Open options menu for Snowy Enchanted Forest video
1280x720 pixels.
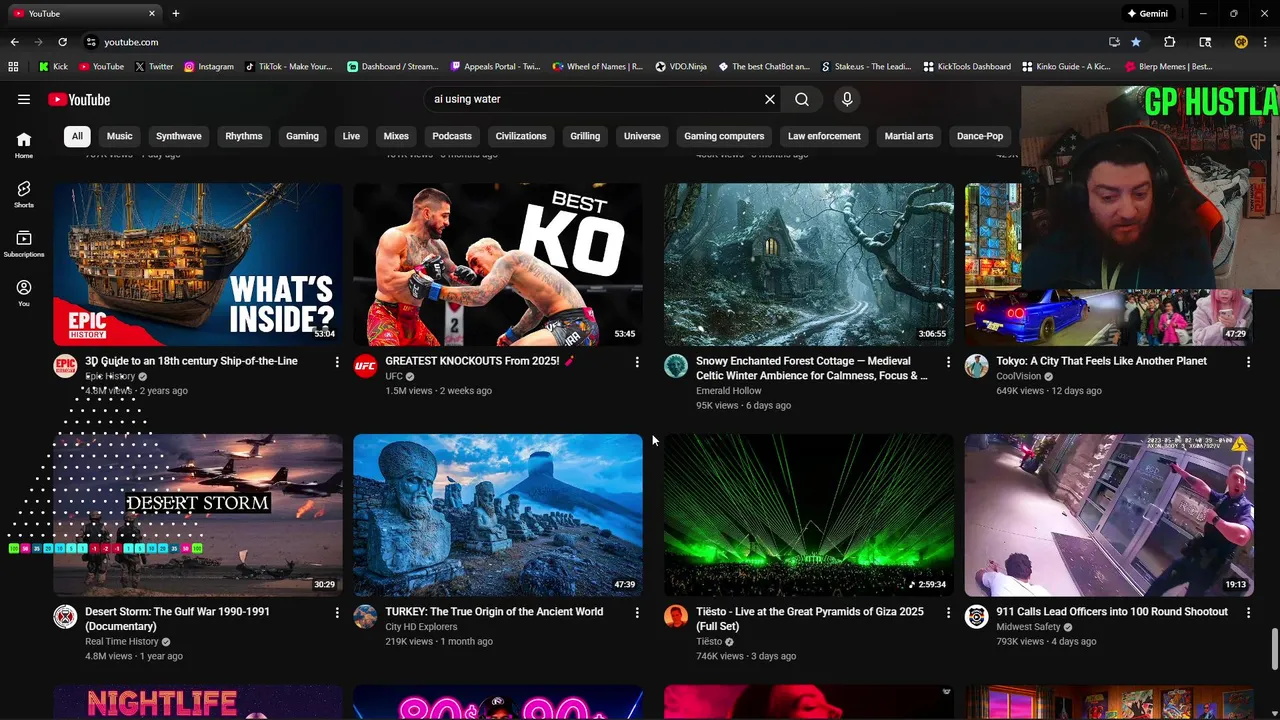[x=949, y=362]
